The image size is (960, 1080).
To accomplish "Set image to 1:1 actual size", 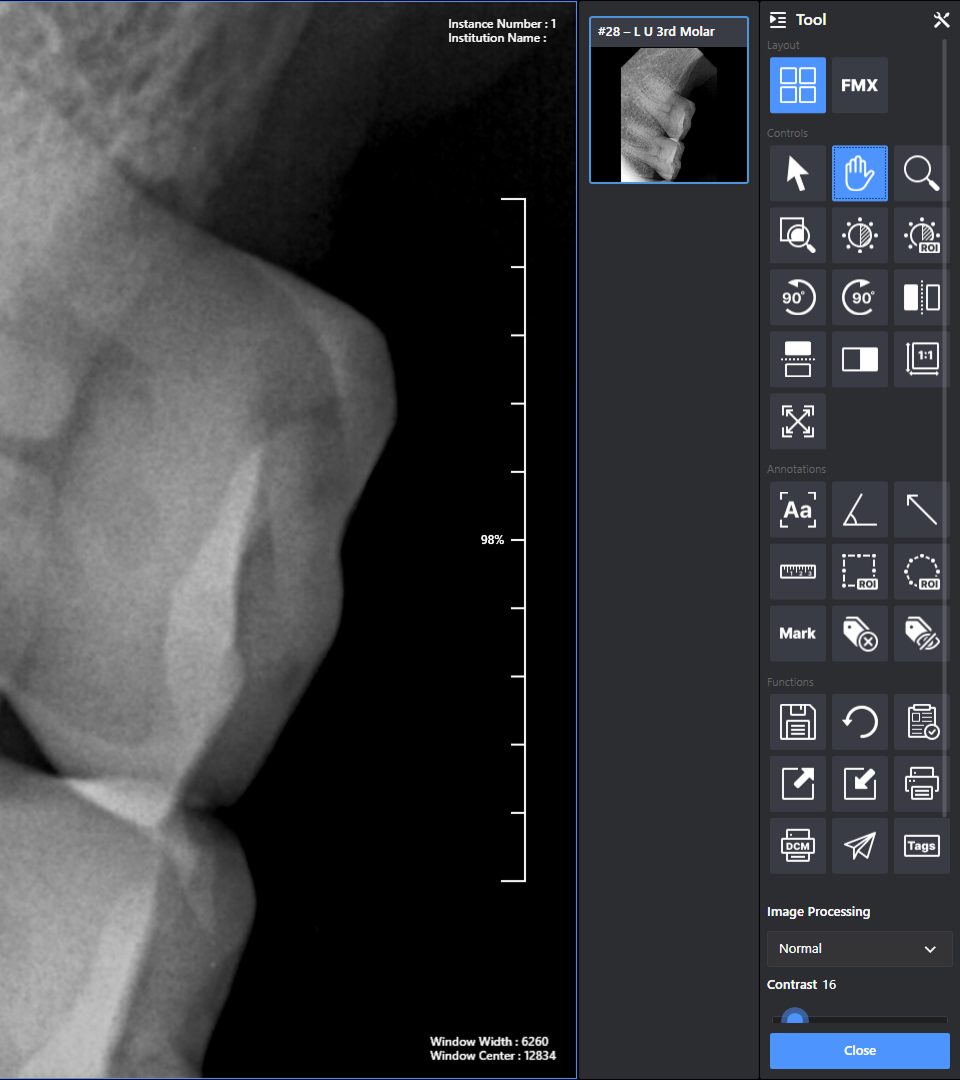I will click(921, 359).
